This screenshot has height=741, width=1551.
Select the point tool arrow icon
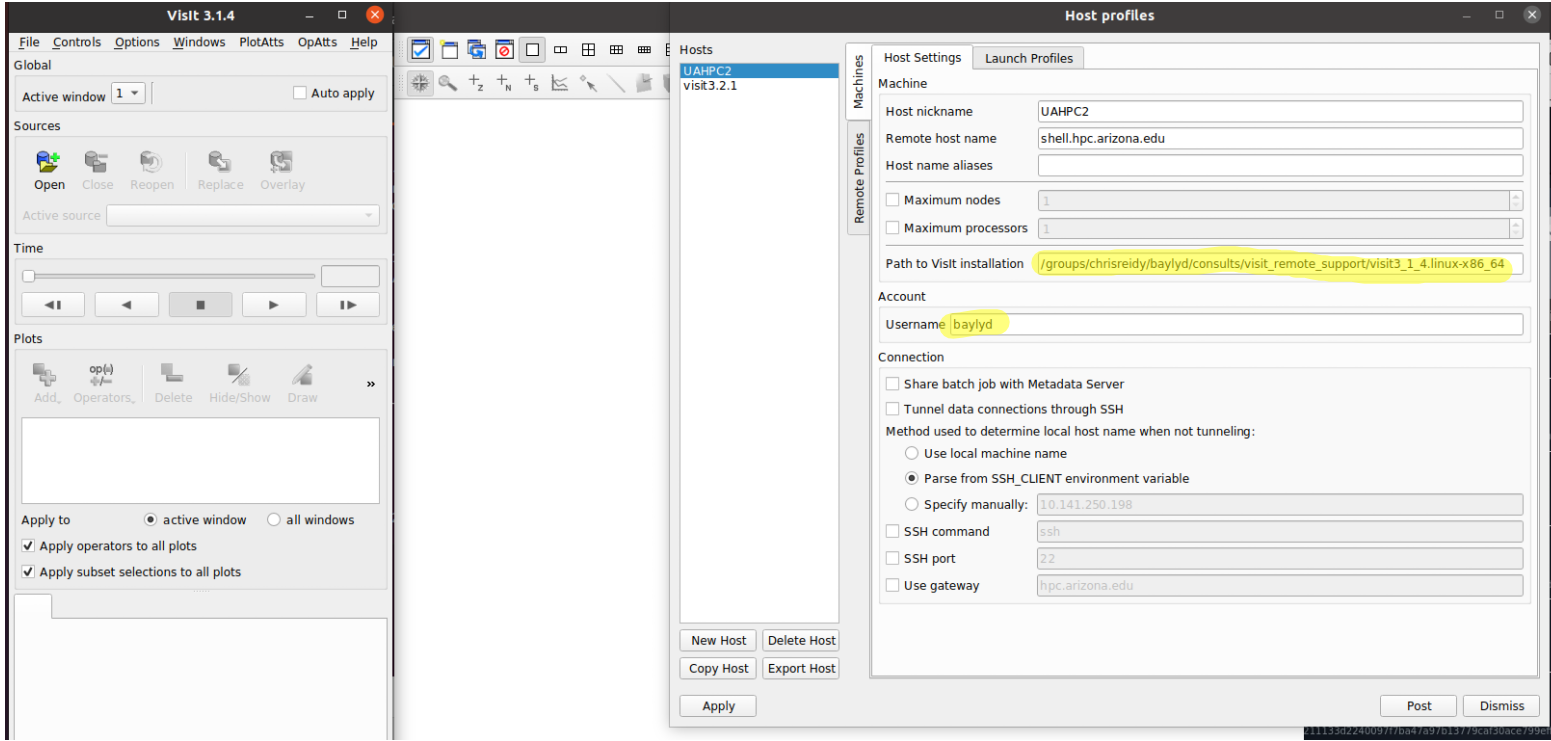[589, 85]
